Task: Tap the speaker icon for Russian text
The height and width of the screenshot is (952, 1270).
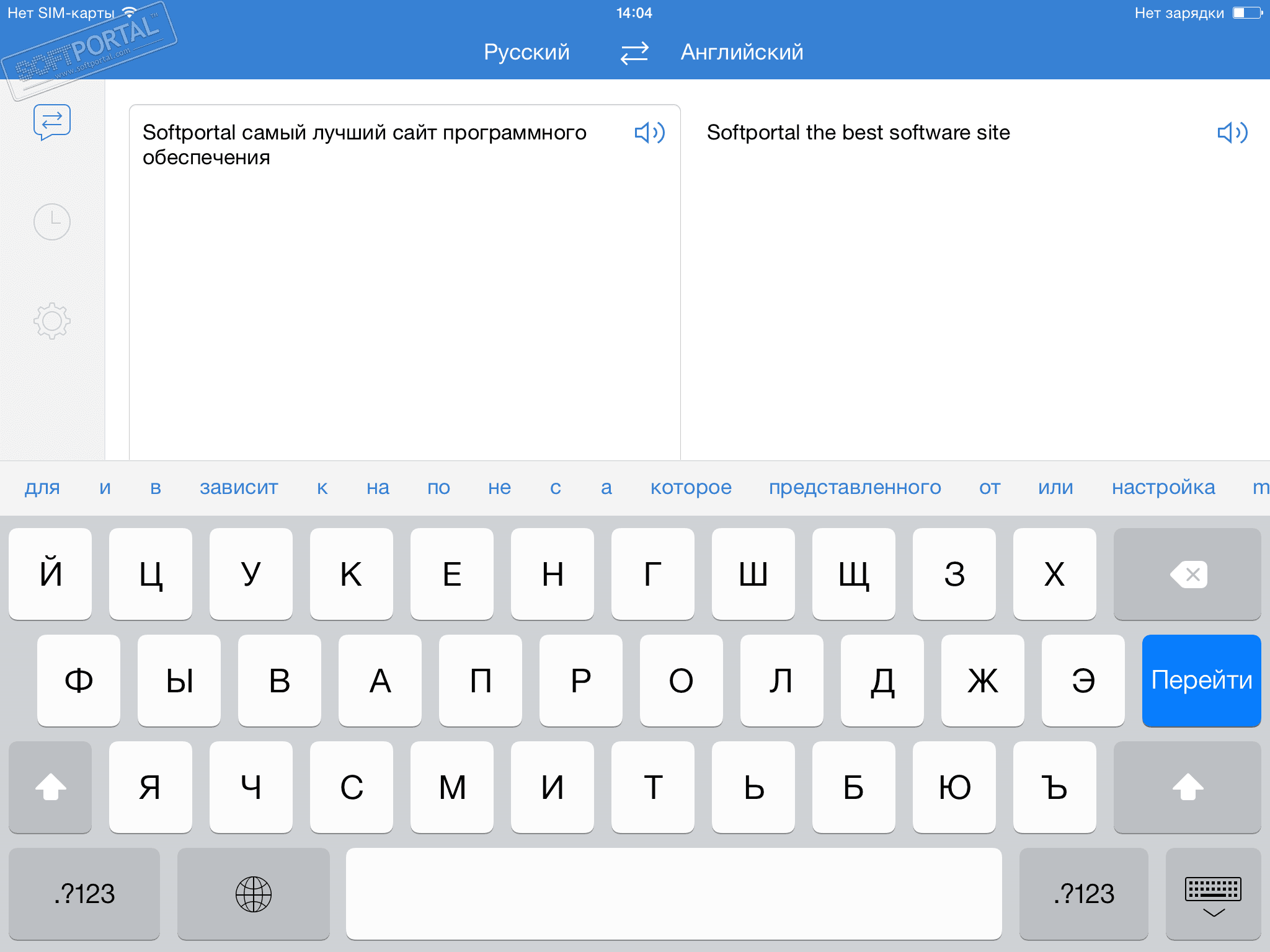Action: tap(648, 131)
